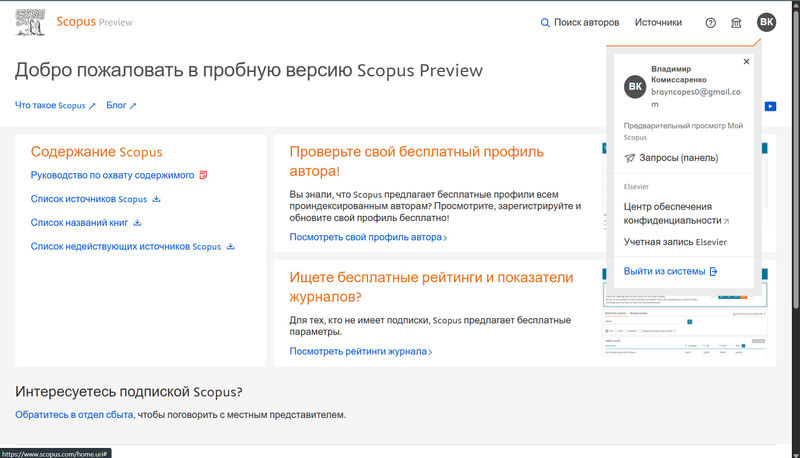
Task: Open Источники in the top navigation
Action: 658,23
